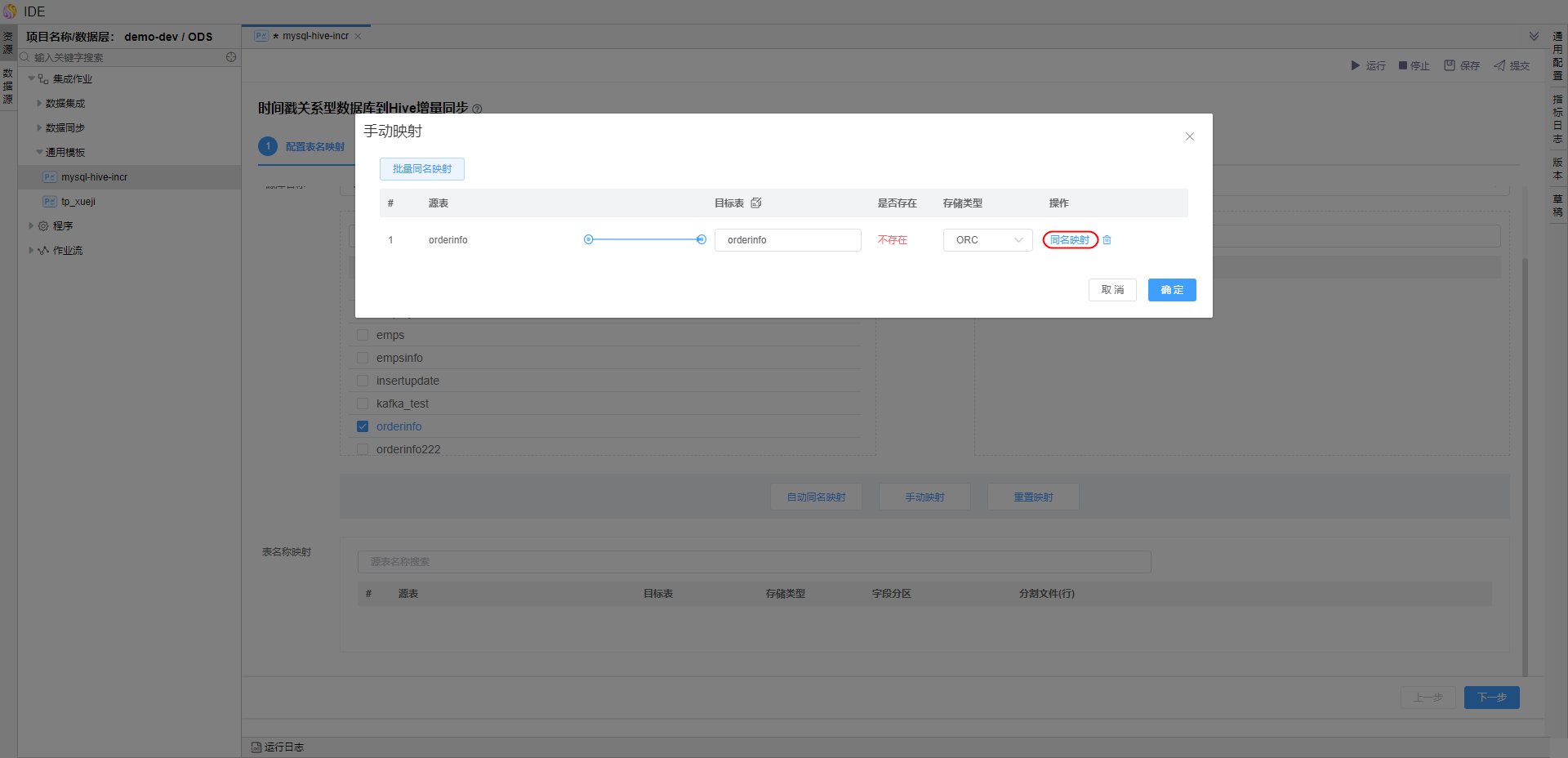Click the edit icon beside 目标表 header
The width and height of the screenshot is (1568, 758).
click(756, 203)
